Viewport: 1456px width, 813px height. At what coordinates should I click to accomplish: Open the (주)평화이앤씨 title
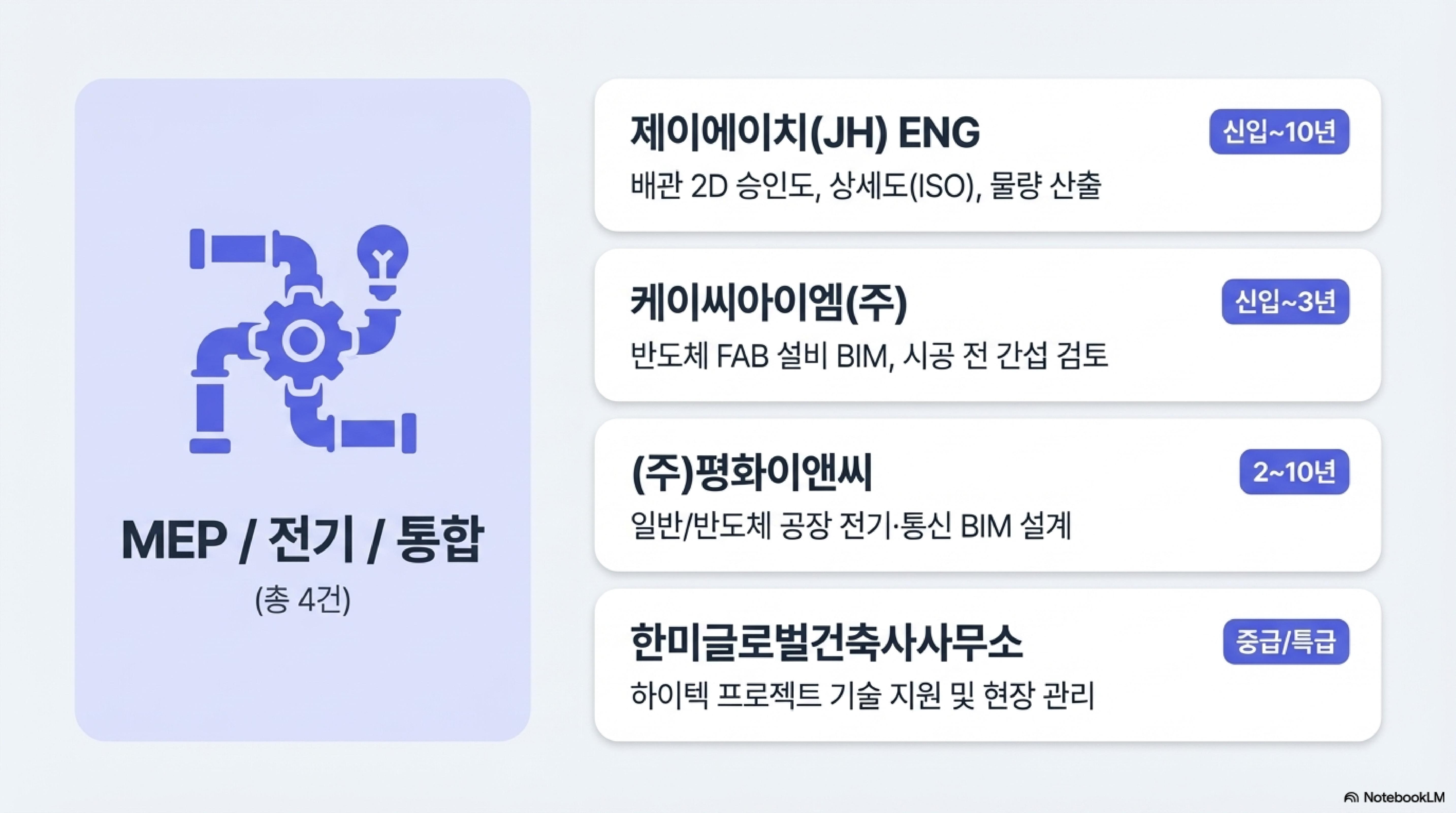click(752, 473)
